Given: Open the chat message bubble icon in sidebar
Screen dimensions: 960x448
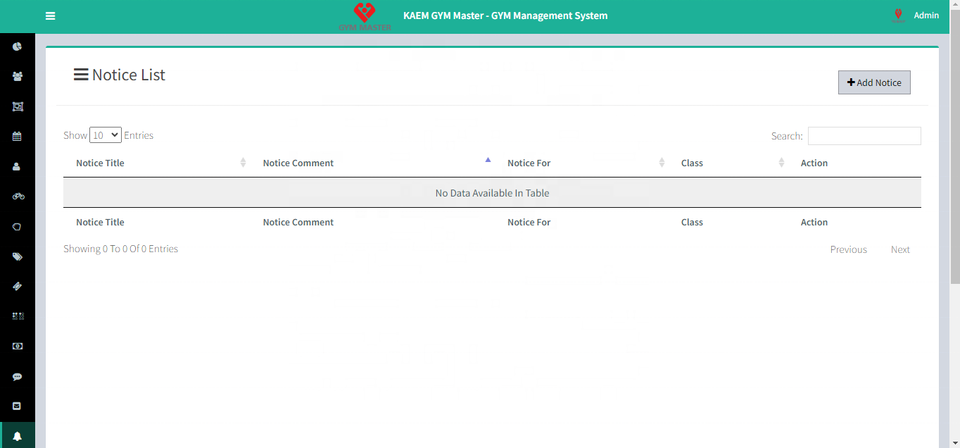Looking at the screenshot, I should tap(17, 377).
